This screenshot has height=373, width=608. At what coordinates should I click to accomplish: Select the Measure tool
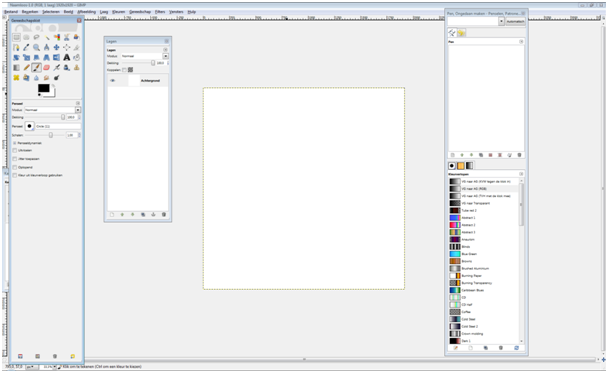[47, 47]
